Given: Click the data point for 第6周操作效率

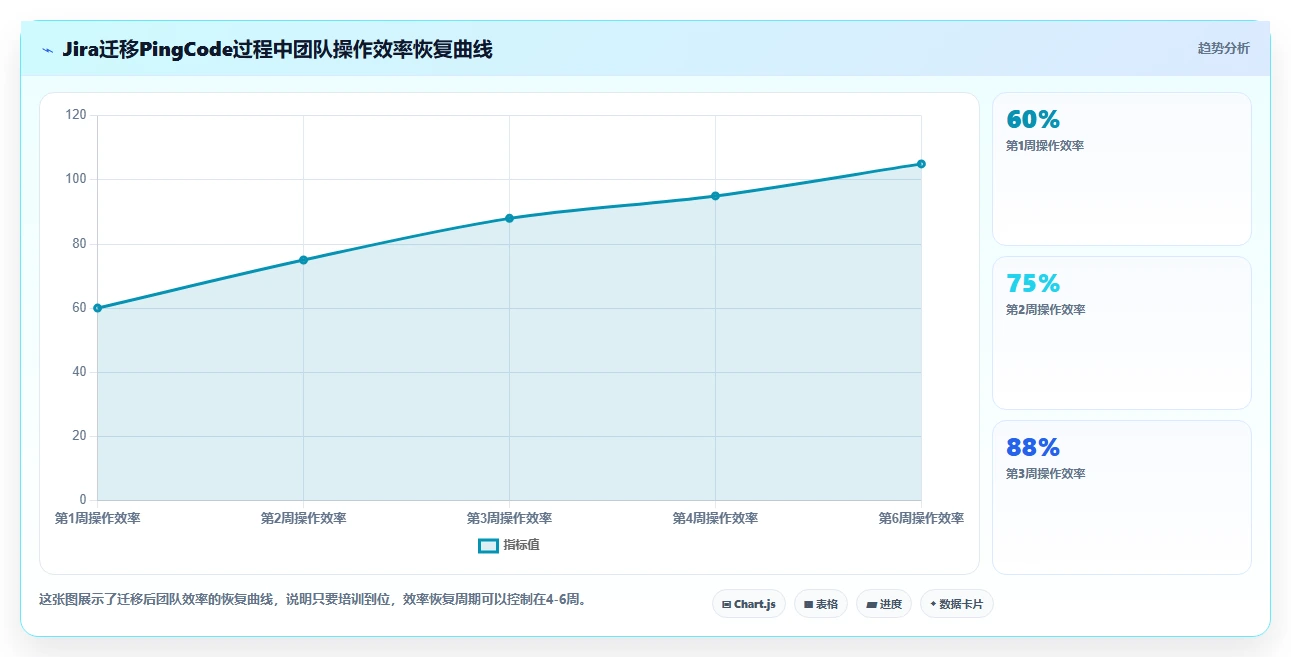Looking at the screenshot, I should [921, 164].
